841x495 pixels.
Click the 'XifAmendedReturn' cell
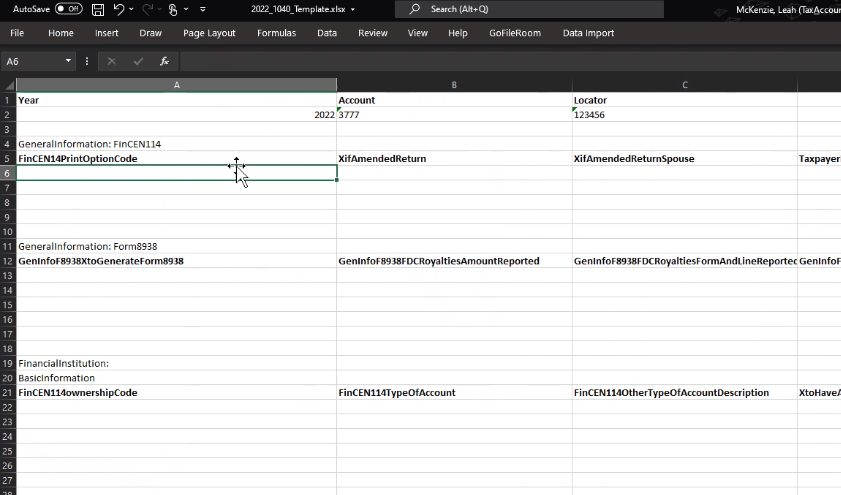click(x=454, y=159)
